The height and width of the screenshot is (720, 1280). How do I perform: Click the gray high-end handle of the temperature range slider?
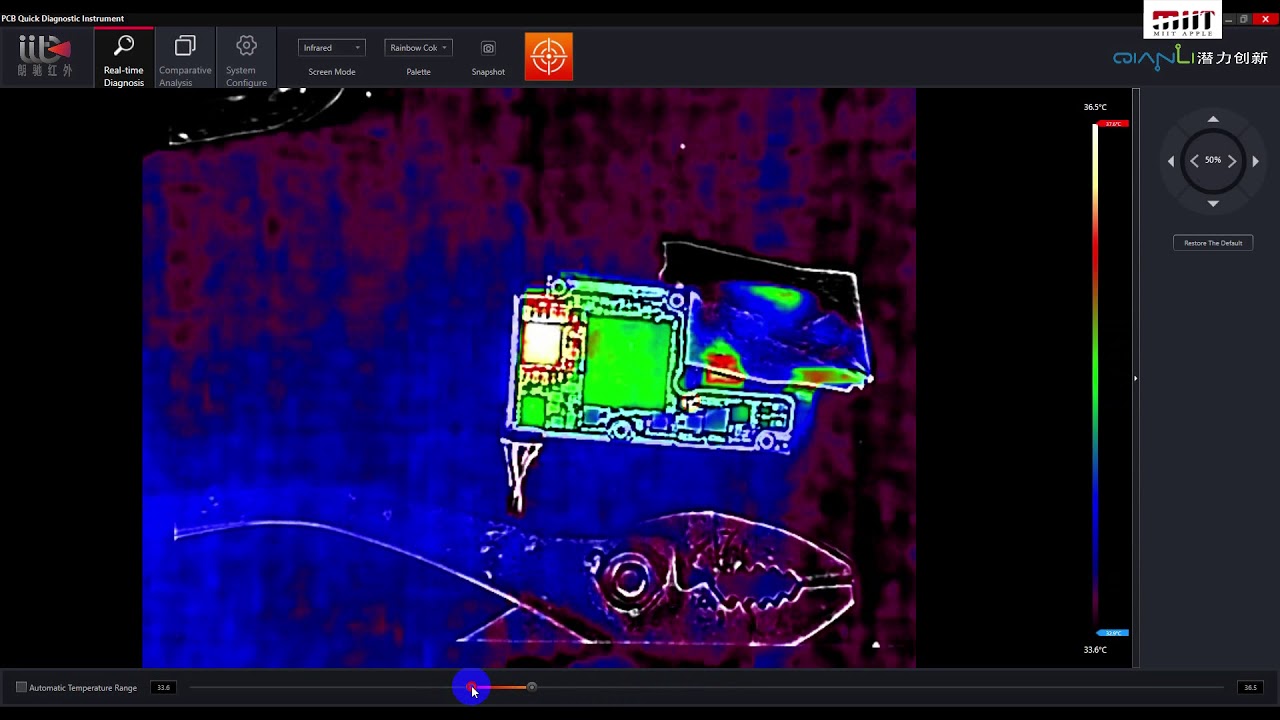tap(532, 687)
